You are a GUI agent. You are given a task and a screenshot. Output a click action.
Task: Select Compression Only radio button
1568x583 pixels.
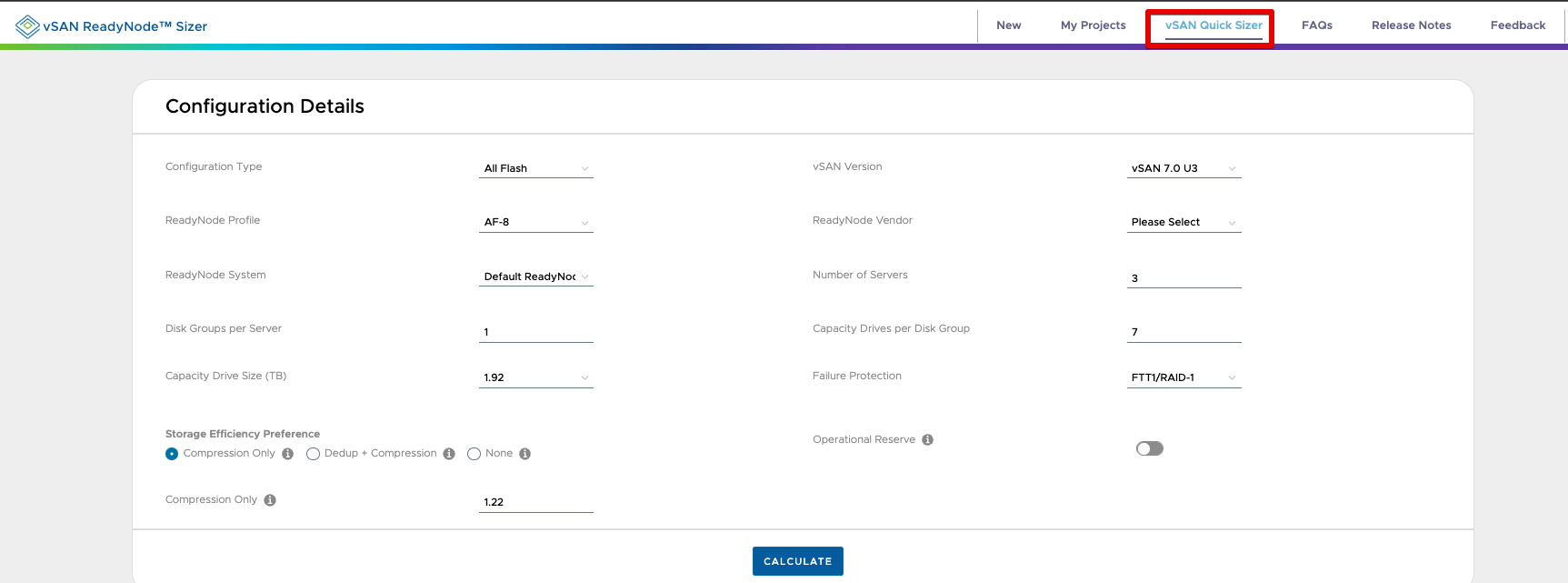tap(172, 454)
